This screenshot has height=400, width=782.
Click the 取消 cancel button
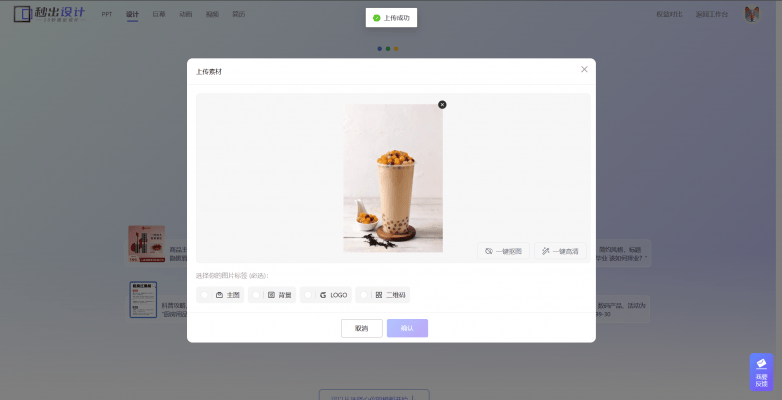[x=362, y=328]
